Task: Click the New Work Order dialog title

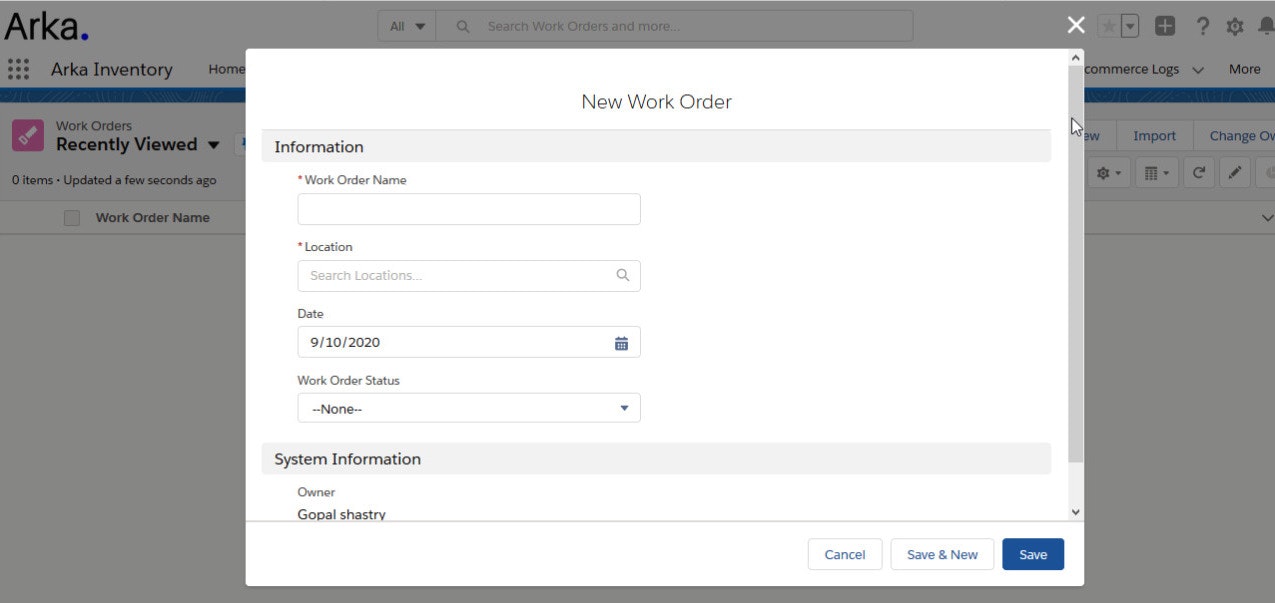Action: pos(656,102)
